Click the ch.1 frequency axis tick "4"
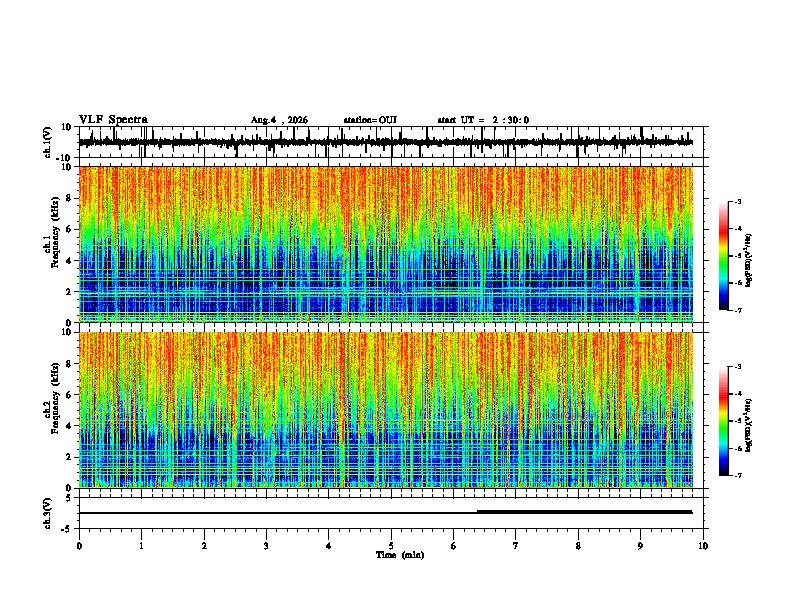Screen dimensions: 792x612 (x=69, y=261)
